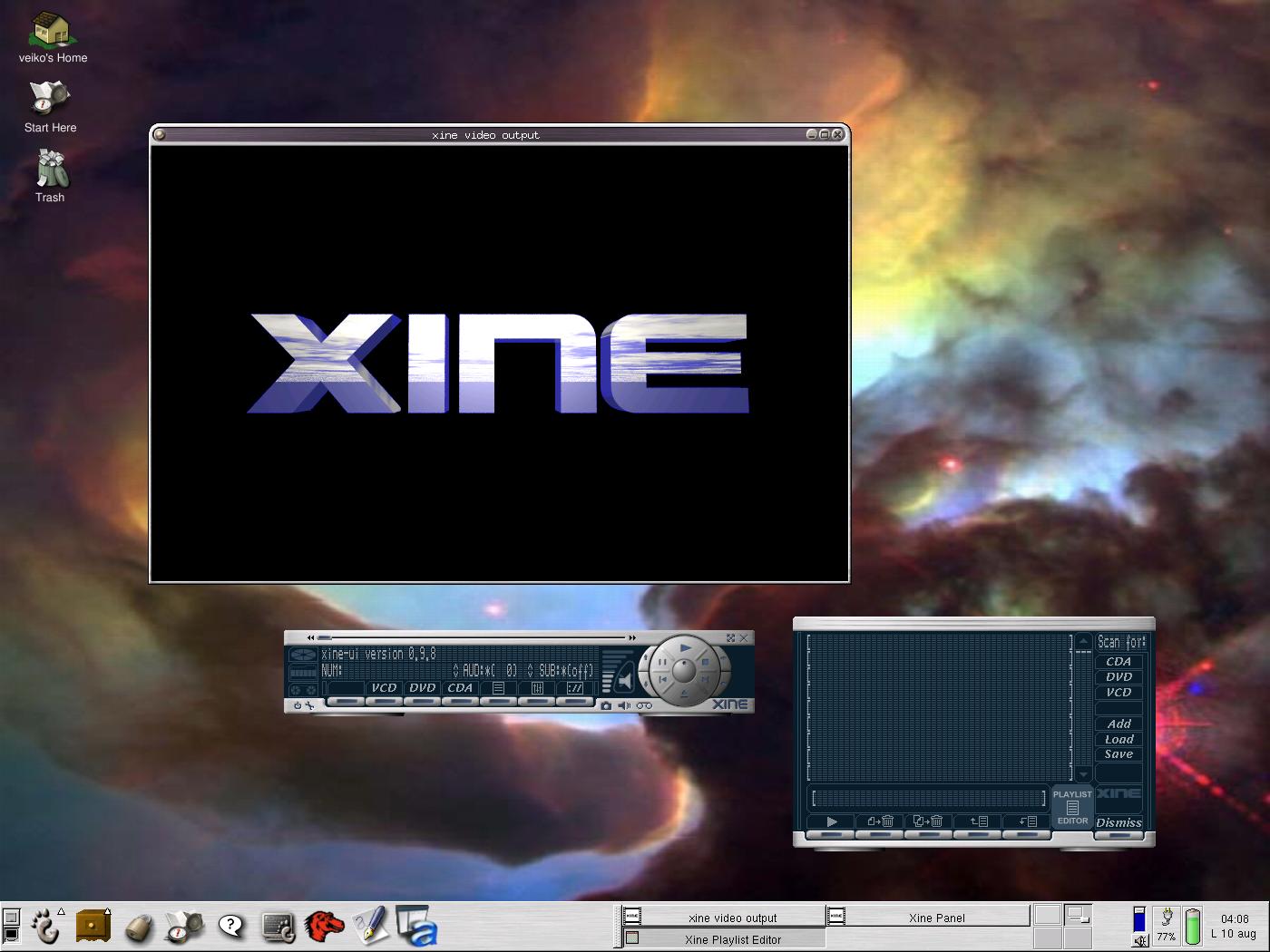Open the playlist with the xine panel list icon
This screenshot has width=1270, height=952.
click(x=498, y=688)
